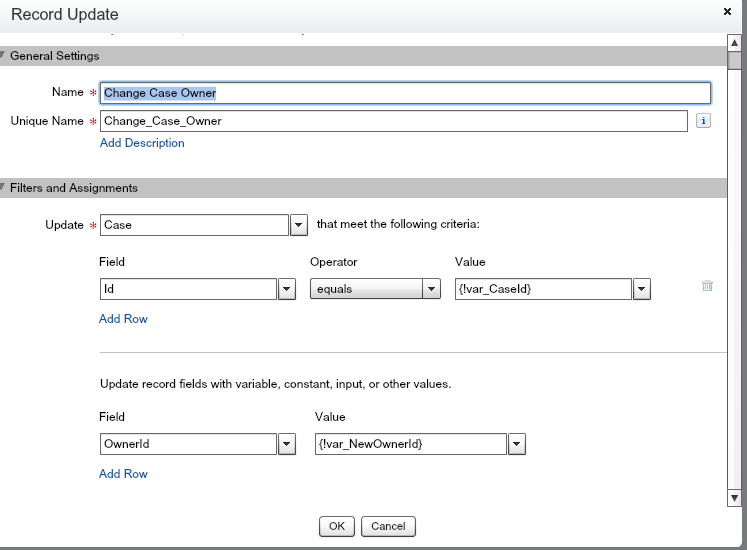Close the Record Update dialog

(x=727, y=12)
